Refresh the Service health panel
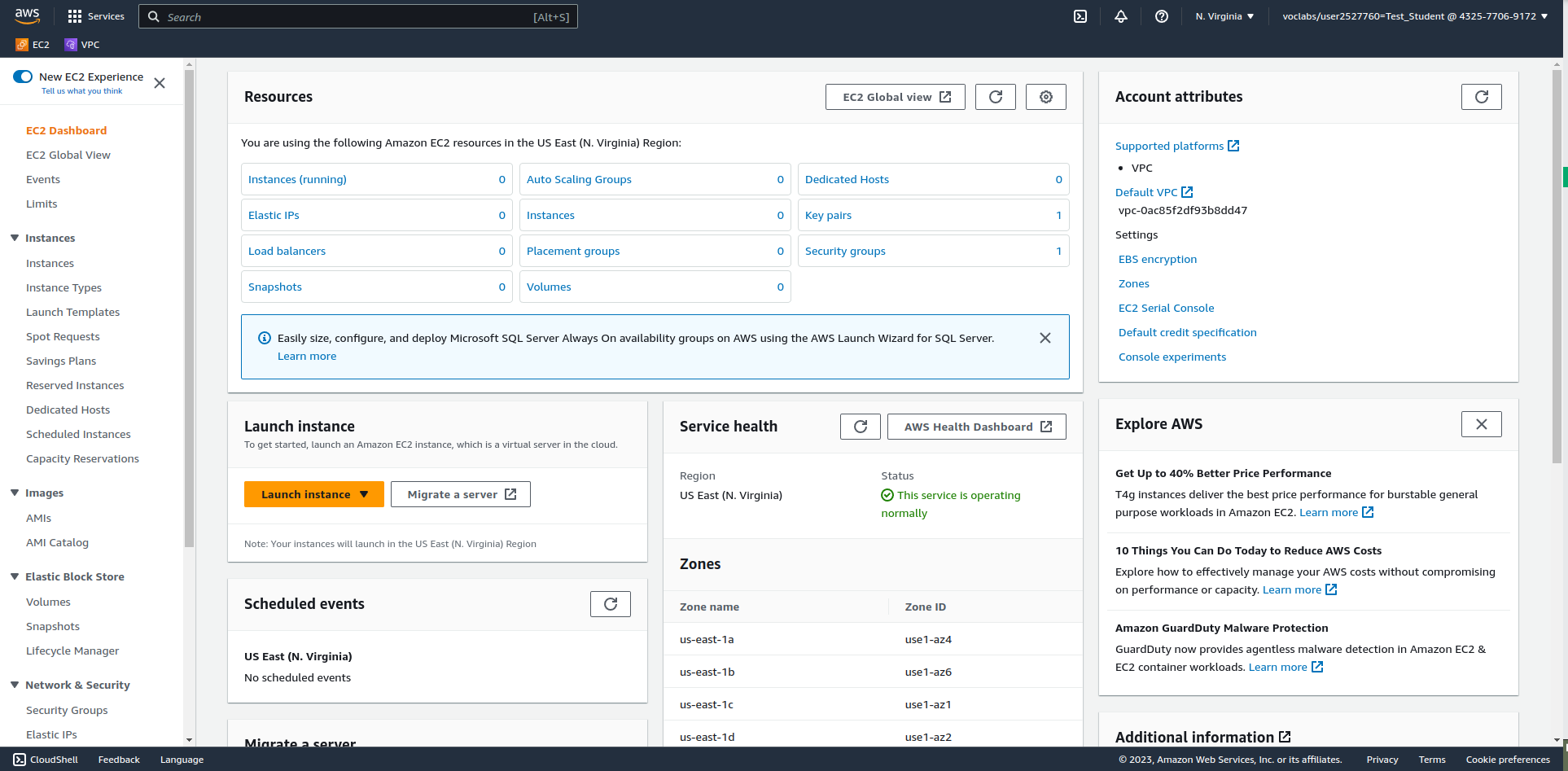Screen dimensions: 1568x771 (x=860, y=426)
